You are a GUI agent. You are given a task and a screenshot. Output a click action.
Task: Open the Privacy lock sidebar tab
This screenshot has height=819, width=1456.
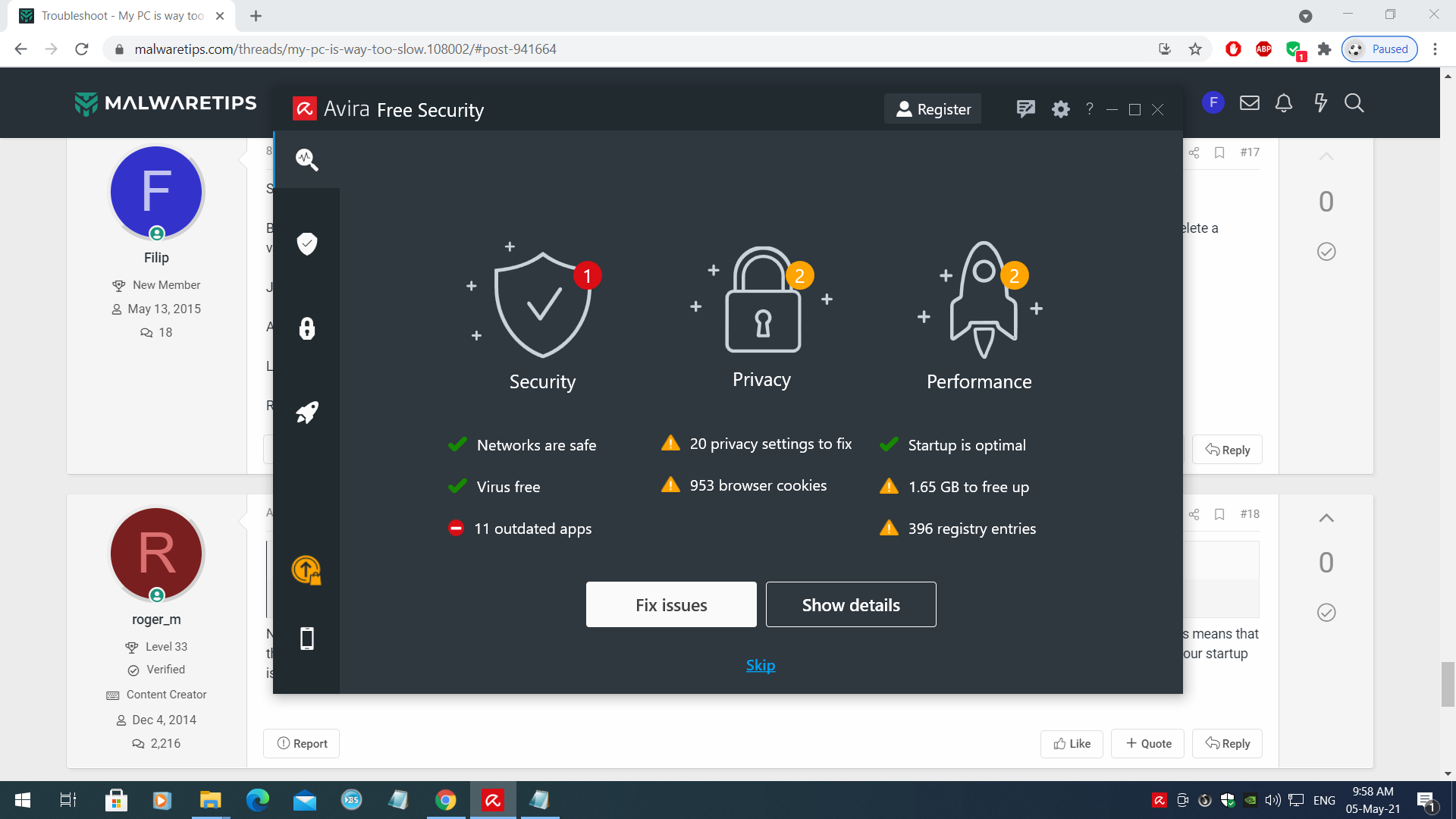point(306,328)
